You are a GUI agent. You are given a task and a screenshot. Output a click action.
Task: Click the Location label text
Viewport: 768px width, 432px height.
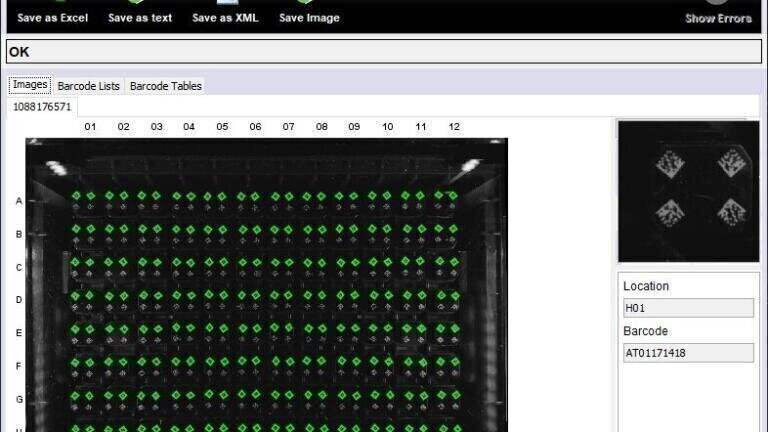[646, 286]
